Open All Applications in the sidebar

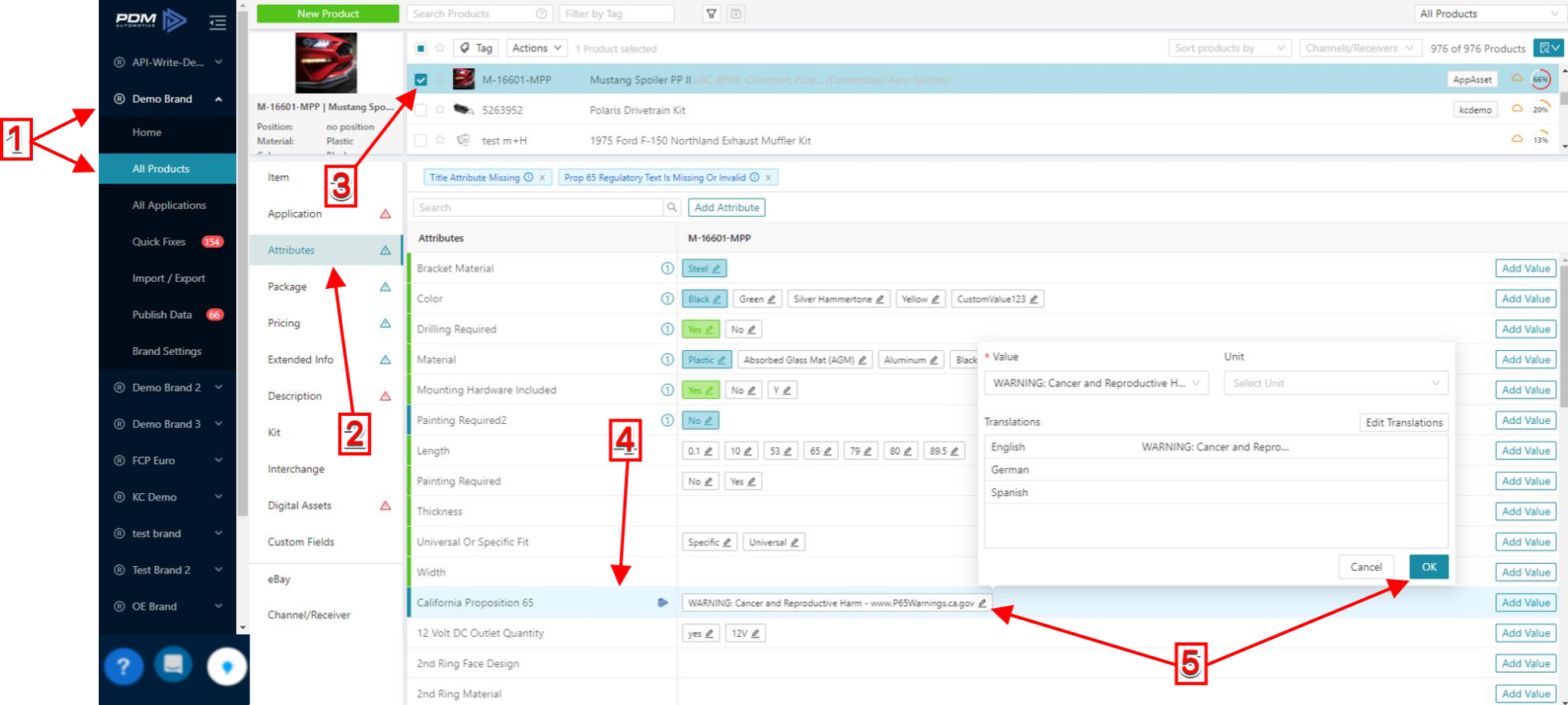[169, 206]
